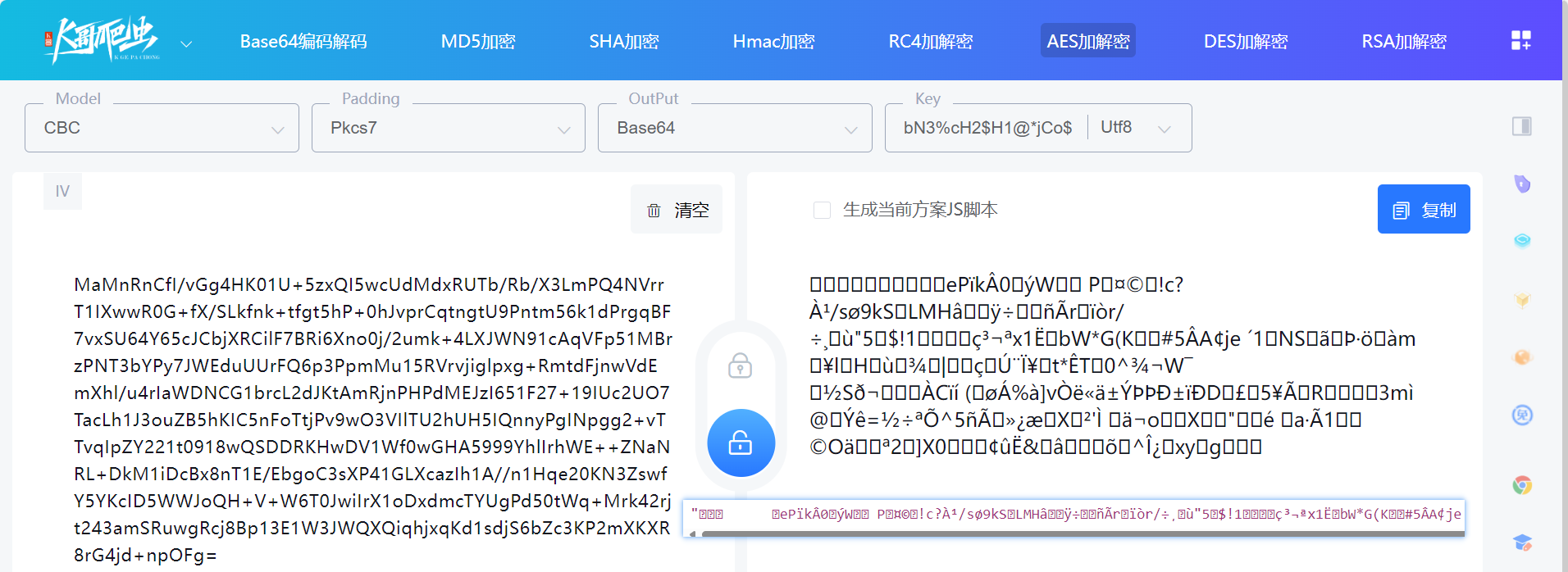Open the OutPut dropdown showing Base64

pyautogui.click(x=735, y=128)
